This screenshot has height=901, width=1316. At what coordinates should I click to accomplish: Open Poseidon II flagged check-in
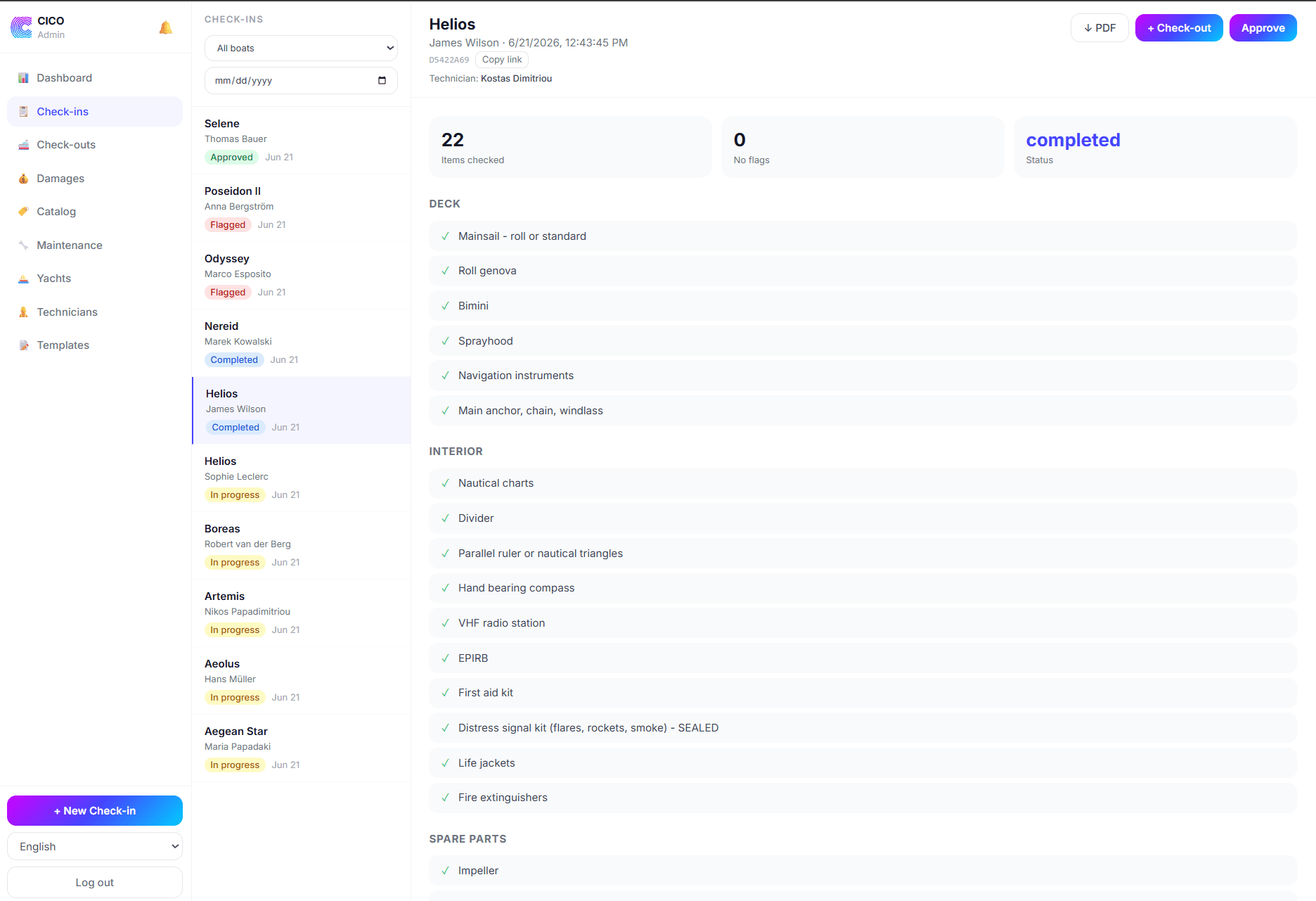(x=301, y=208)
